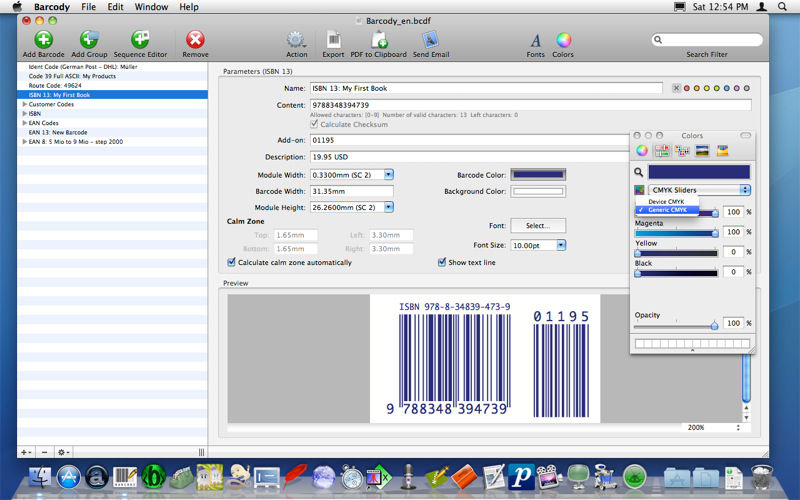The image size is (800, 500).
Task: Select color sliders mode in Colors panel
Action: click(662, 150)
